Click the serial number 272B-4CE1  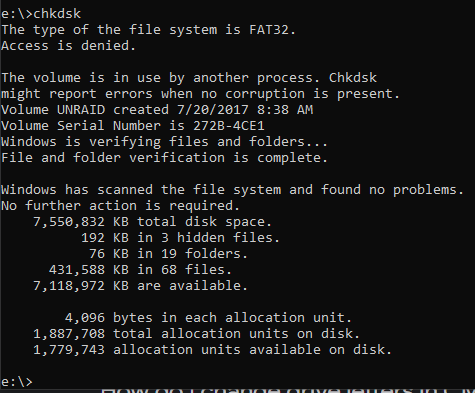click(x=229, y=126)
